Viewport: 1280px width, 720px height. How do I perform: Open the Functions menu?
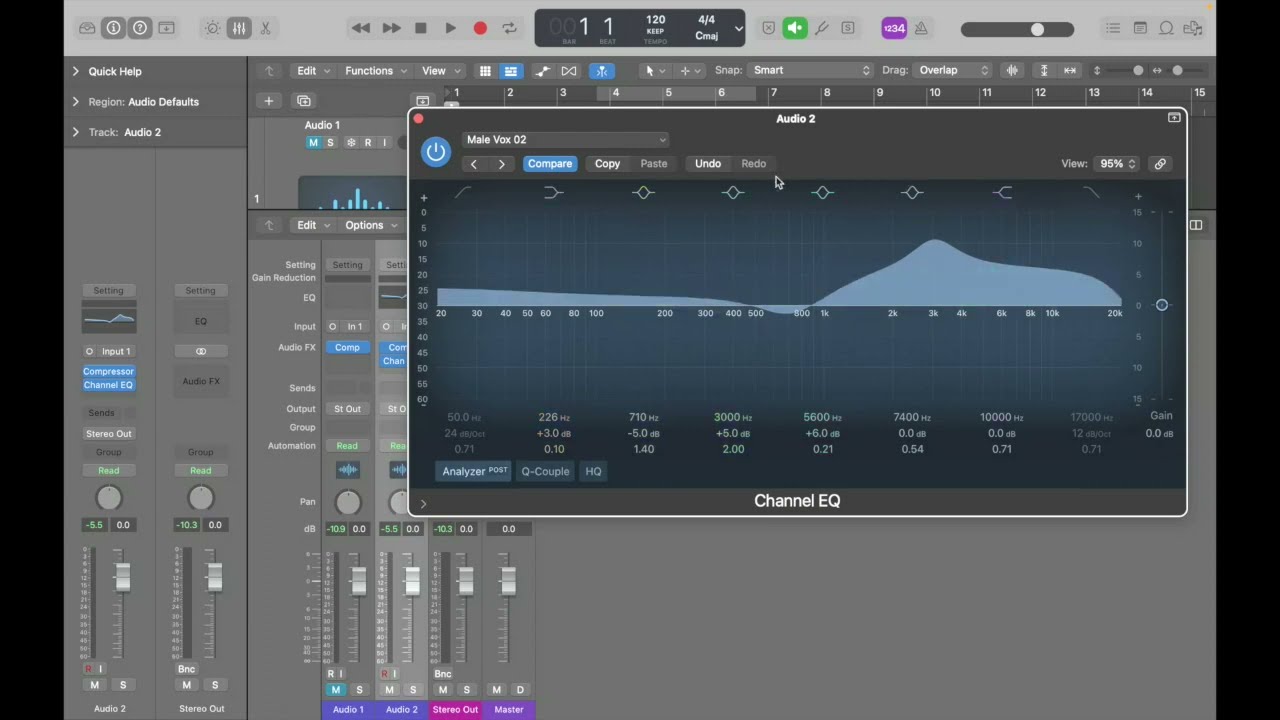point(376,70)
